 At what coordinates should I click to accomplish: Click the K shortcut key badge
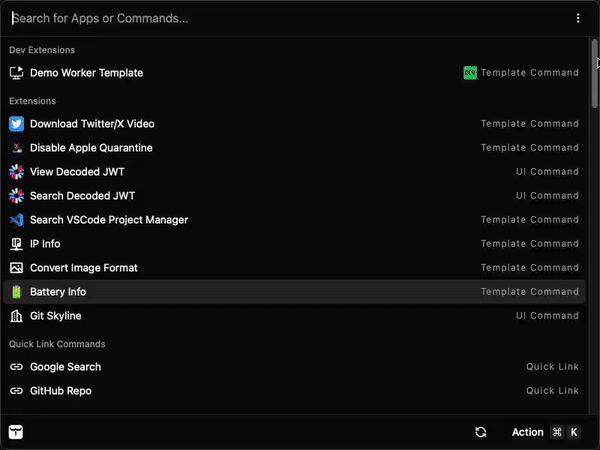[x=574, y=432]
